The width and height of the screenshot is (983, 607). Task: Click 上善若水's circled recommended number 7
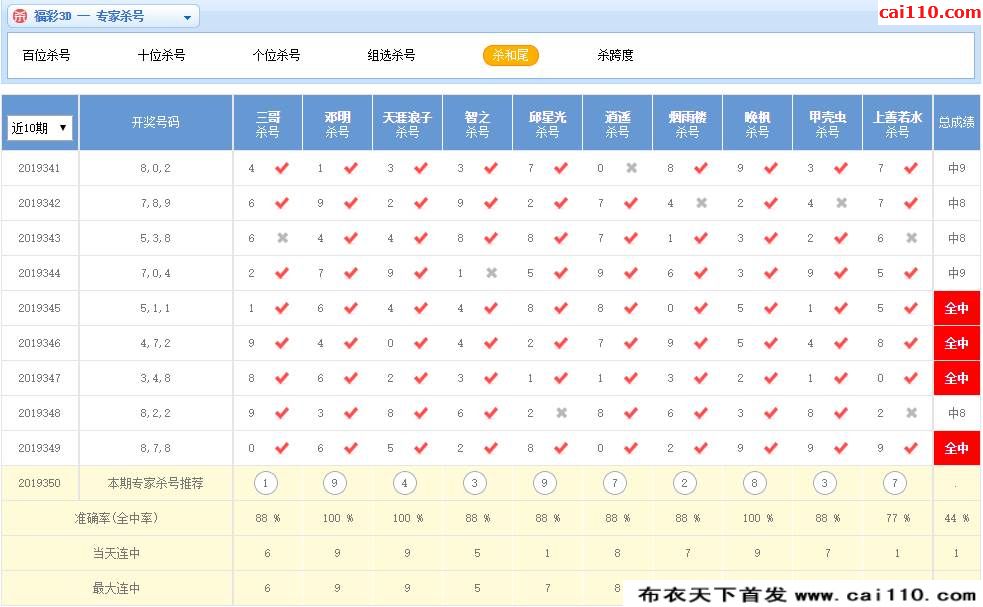(x=895, y=483)
